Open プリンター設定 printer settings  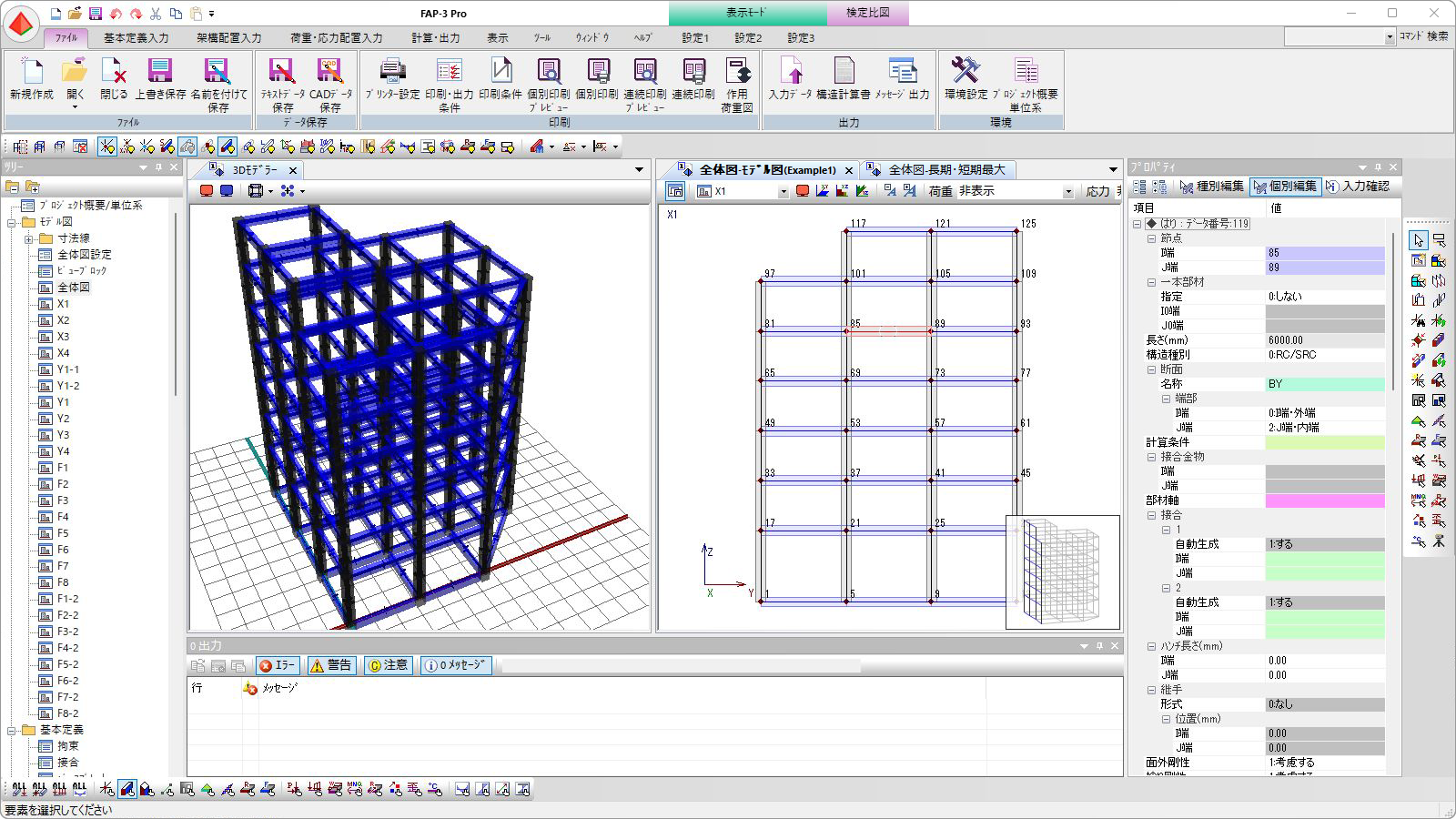coord(392,78)
